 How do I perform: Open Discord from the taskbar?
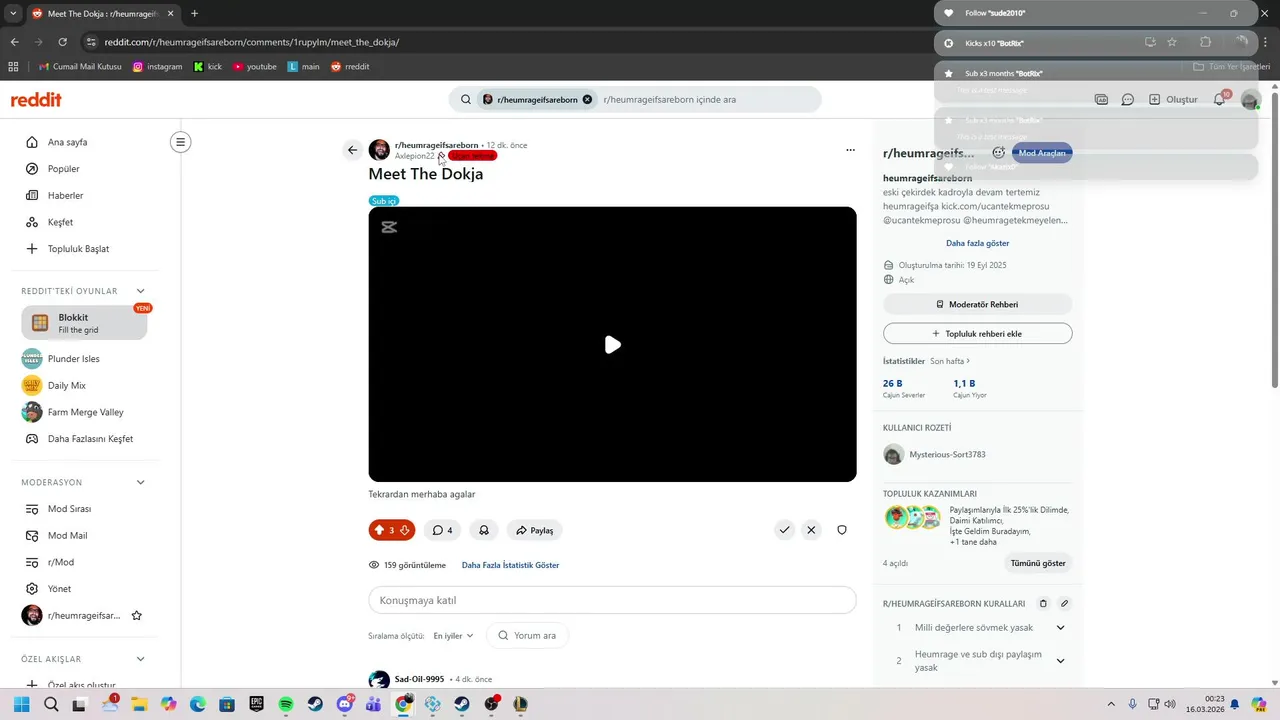tap(345, 704)
